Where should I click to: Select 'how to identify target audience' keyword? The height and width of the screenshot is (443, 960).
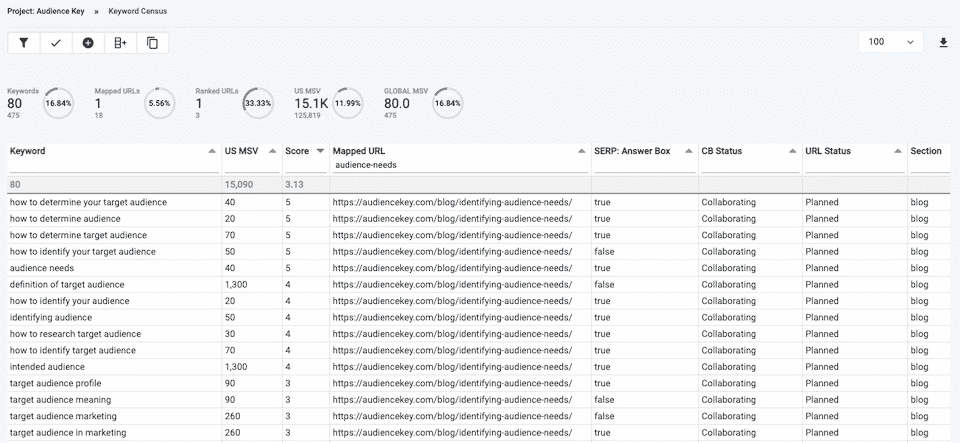73,351
